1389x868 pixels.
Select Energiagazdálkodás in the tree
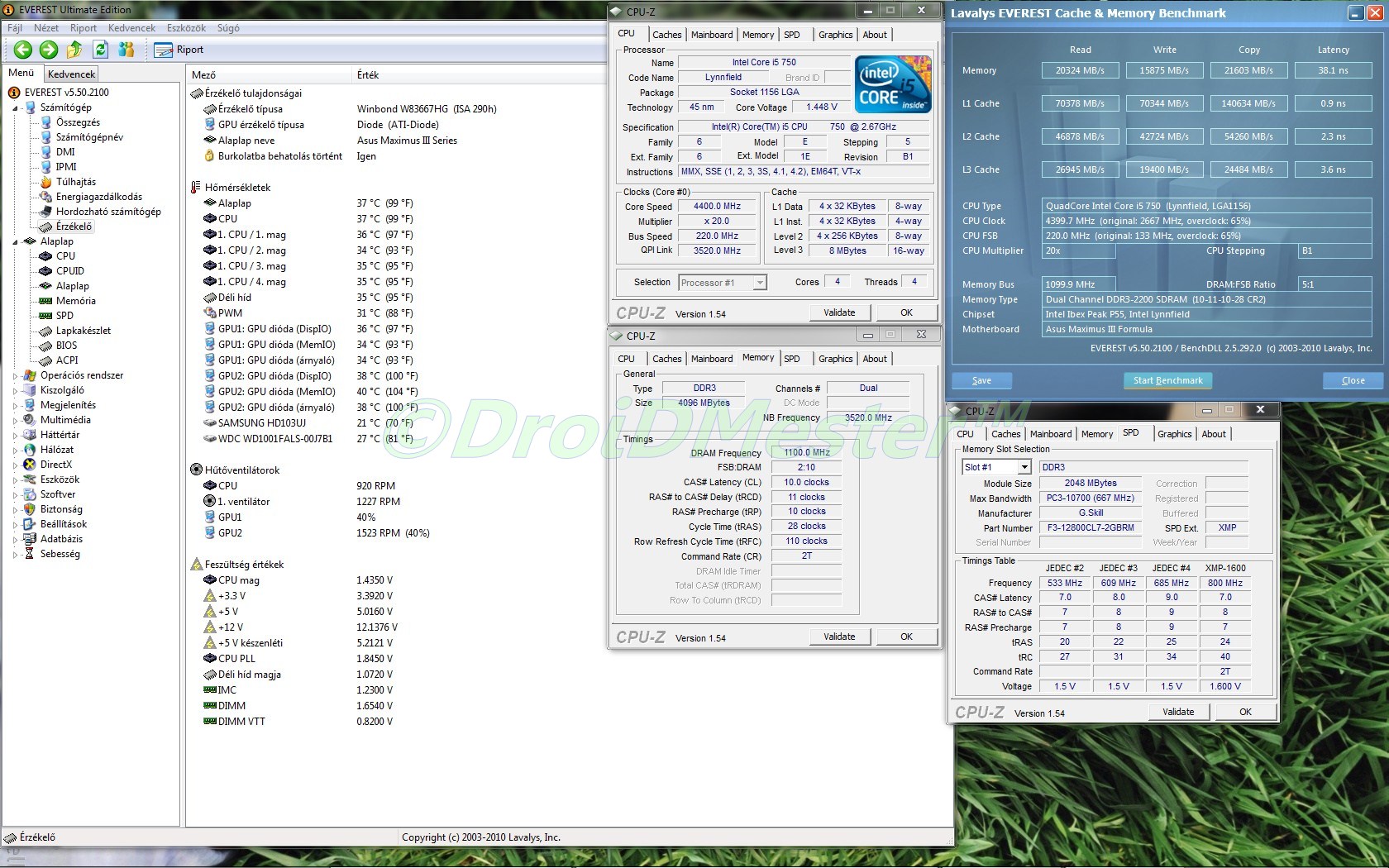(x=99, y=197)
